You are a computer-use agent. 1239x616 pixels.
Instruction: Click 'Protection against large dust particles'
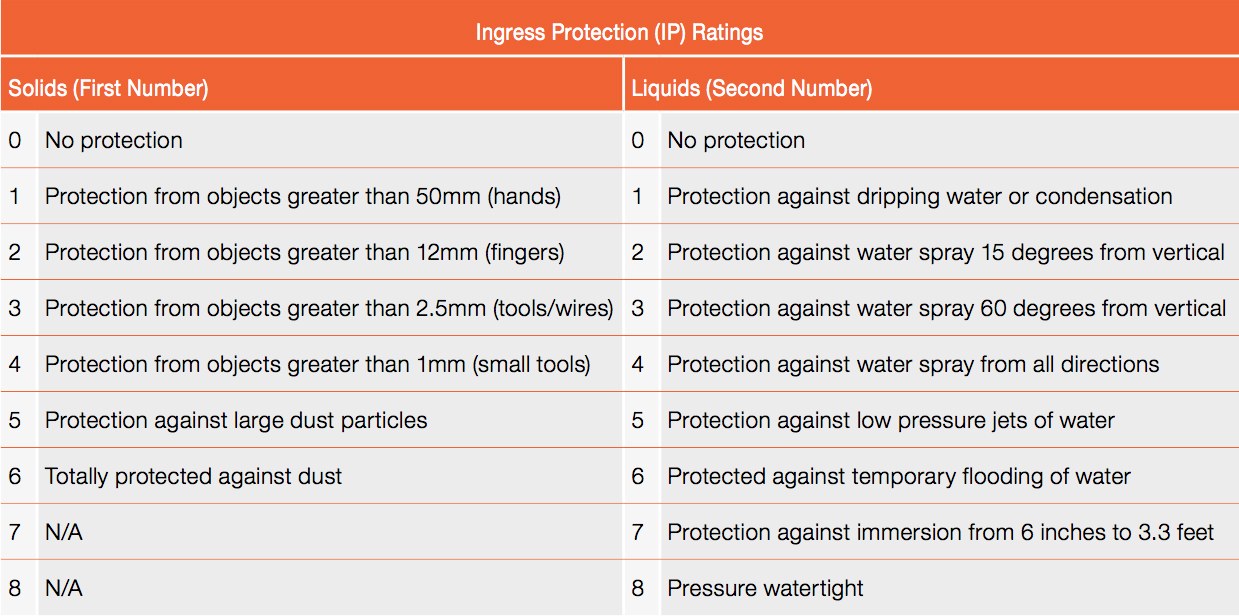236,420
